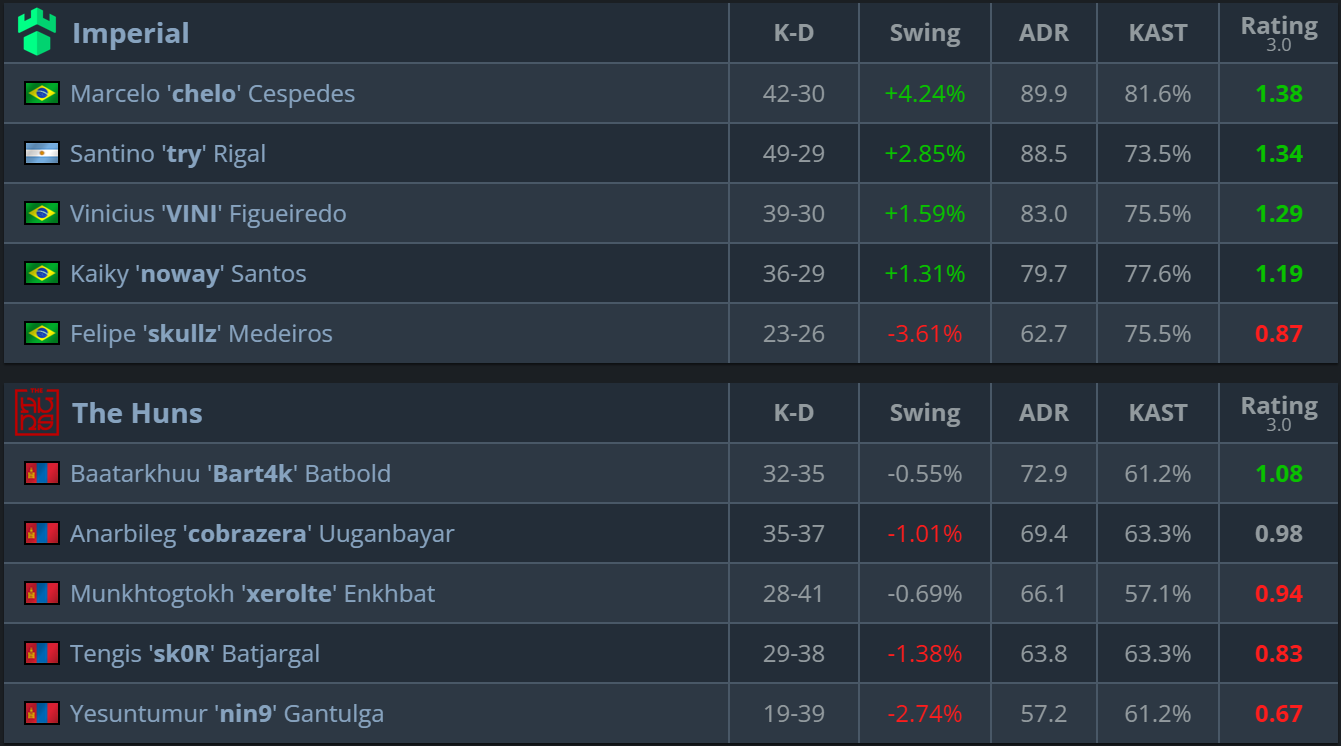
Task: Select Munkhtogtokh 'xerolte' Enkhbat player name
Action: (x=252, y=594)
